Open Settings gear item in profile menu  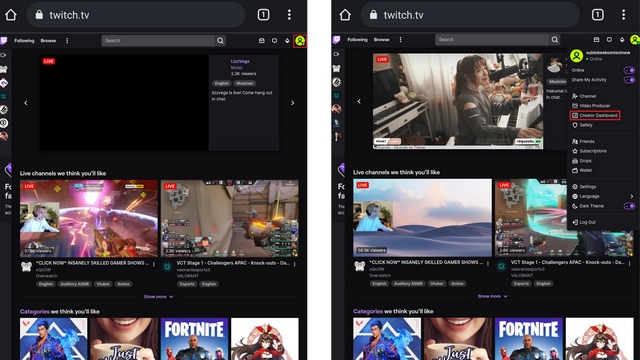pyautogui.click(x=584, y=187)
